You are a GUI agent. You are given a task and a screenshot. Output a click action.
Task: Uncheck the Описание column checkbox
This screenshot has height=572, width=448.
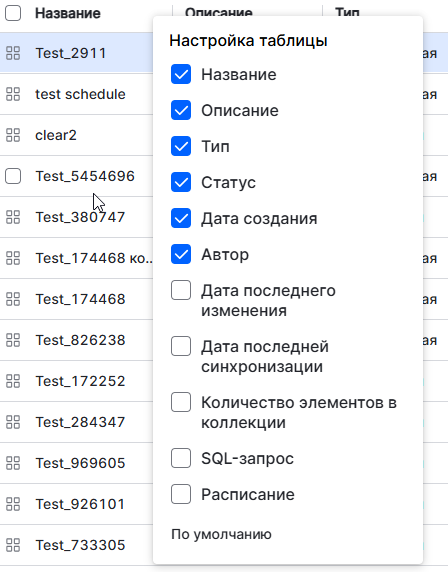coord(181,110)
